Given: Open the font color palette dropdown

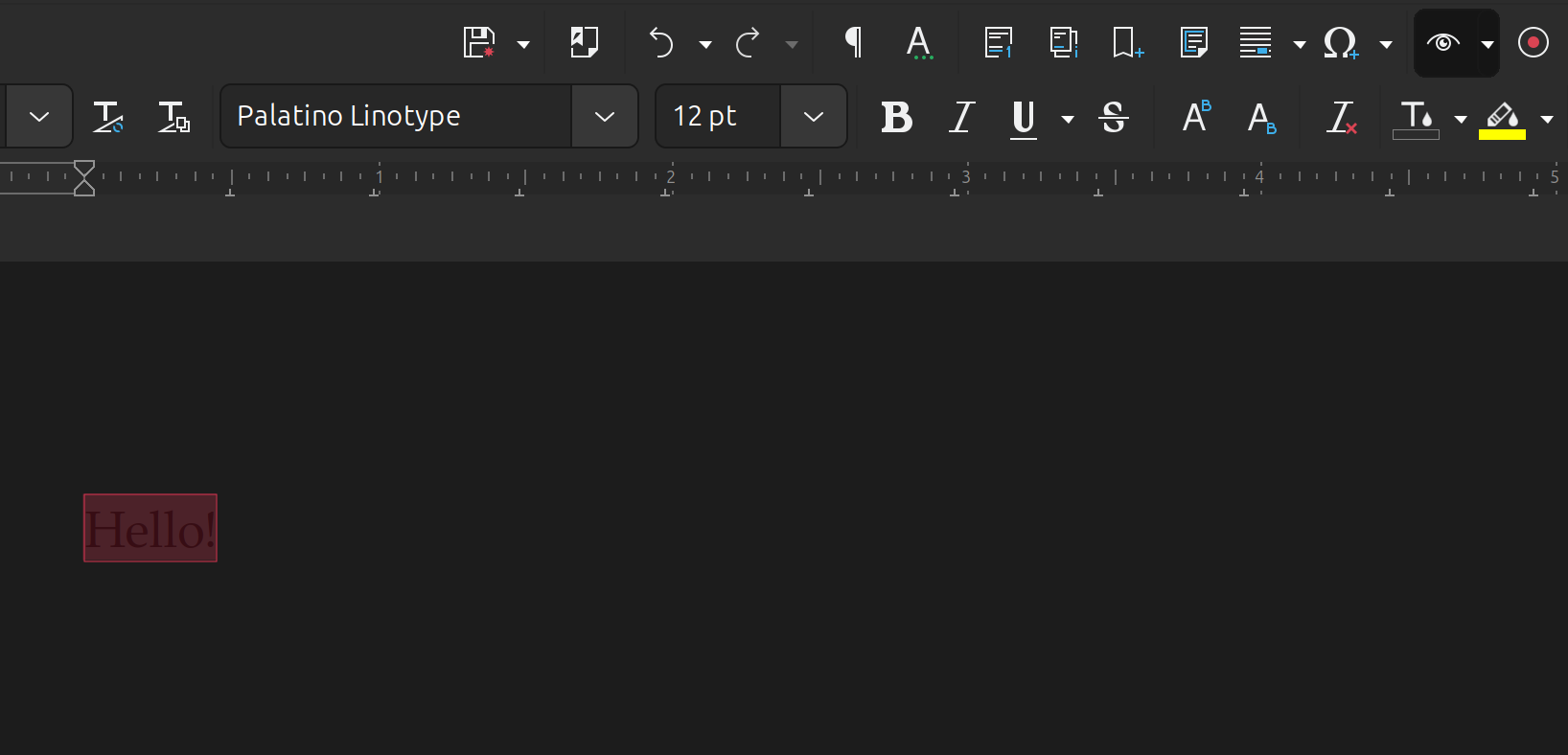Looking at the screenshot, I should (x=1461, y=119).
